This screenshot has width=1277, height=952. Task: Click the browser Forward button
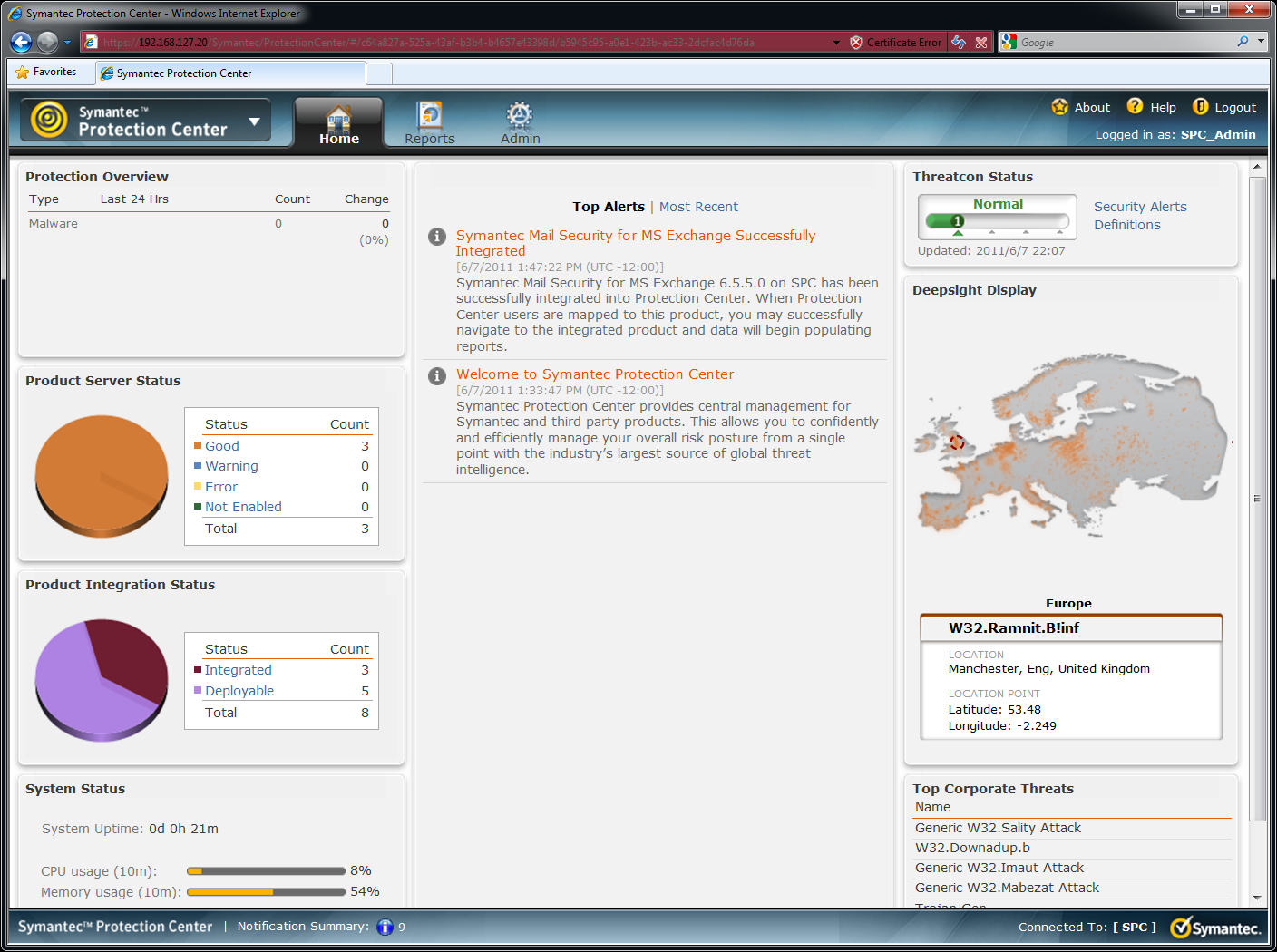(48, 42)
